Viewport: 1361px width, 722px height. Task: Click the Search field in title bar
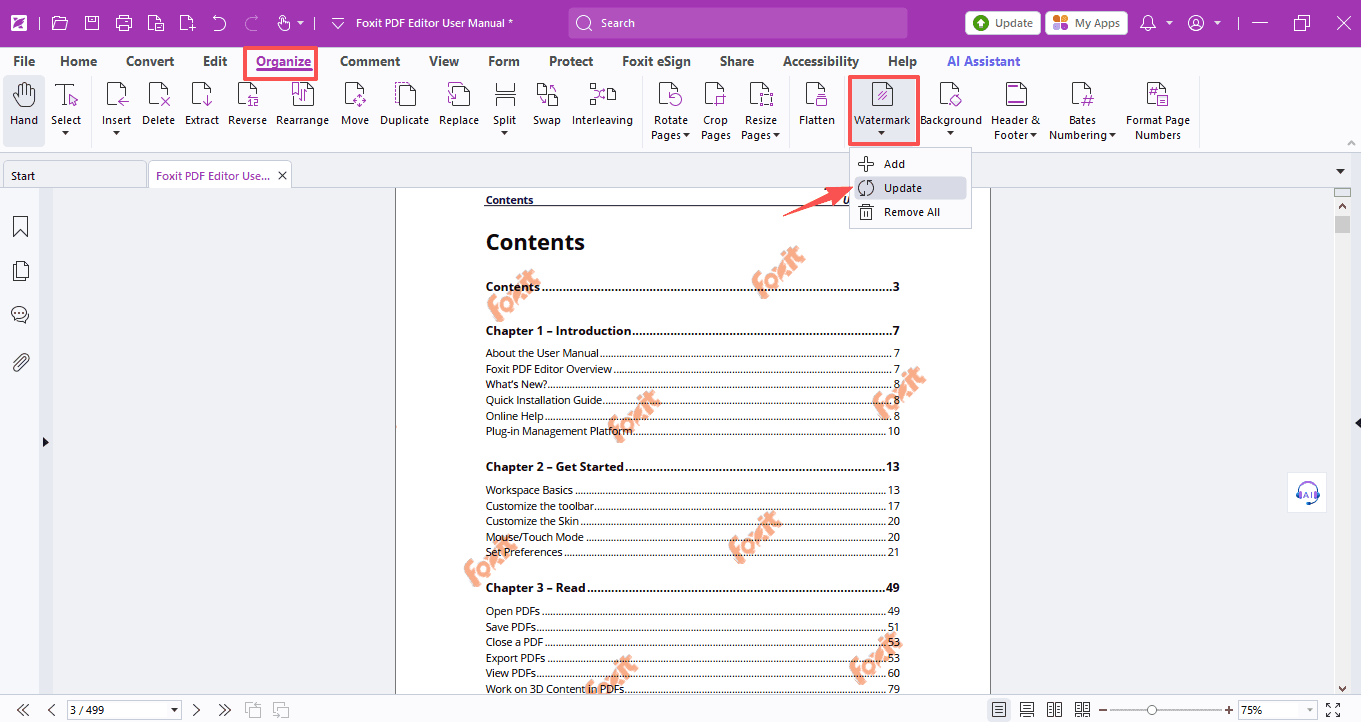click(738, 23)
